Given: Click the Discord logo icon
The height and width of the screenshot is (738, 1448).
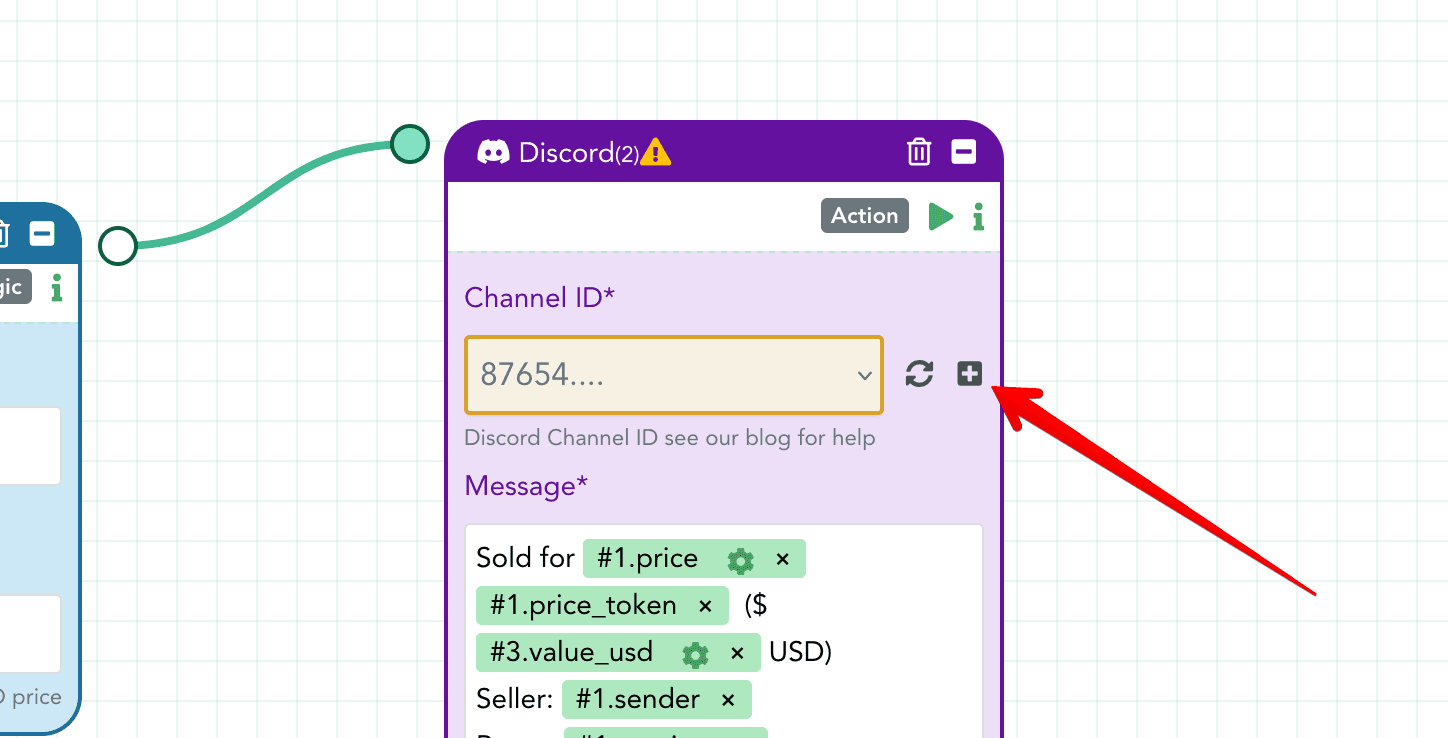Looking at the screenshot, I should pyautogui.click(x=494, y=152).
